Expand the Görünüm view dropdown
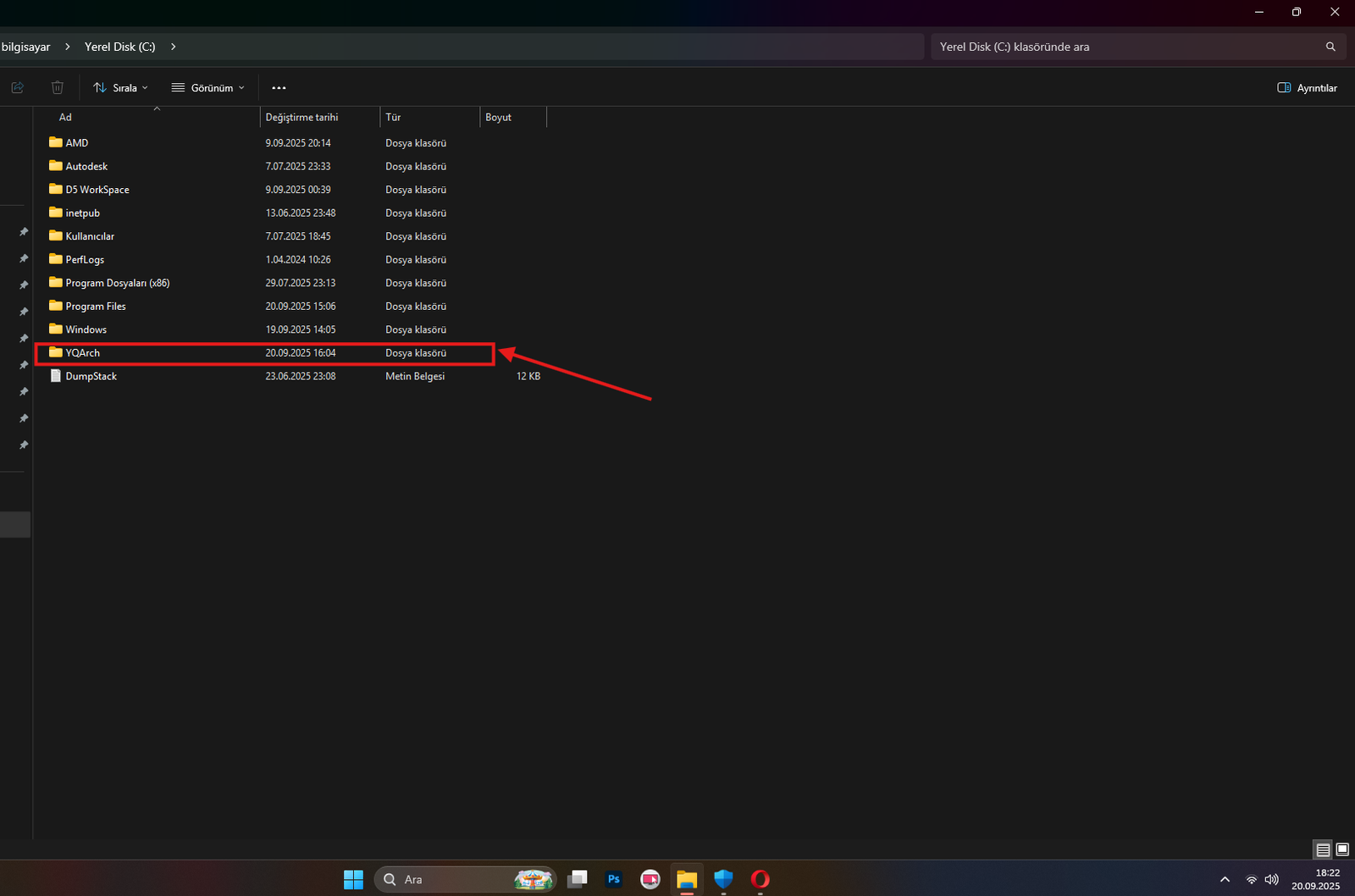1355x896 pixels. tap(208, 88)
